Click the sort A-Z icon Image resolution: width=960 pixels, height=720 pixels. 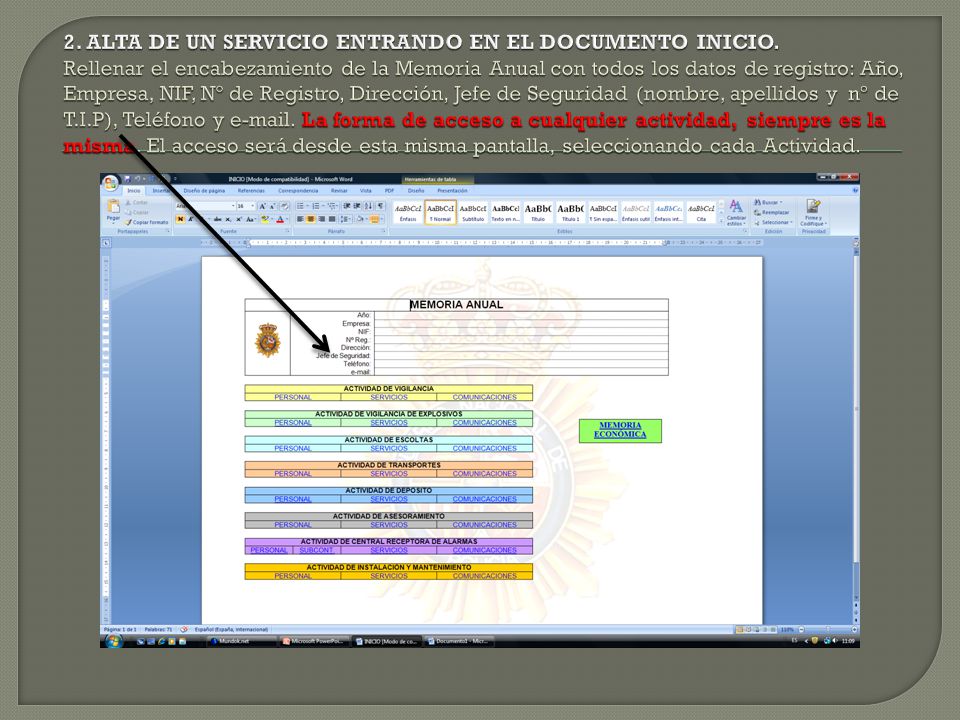point(369,206)
